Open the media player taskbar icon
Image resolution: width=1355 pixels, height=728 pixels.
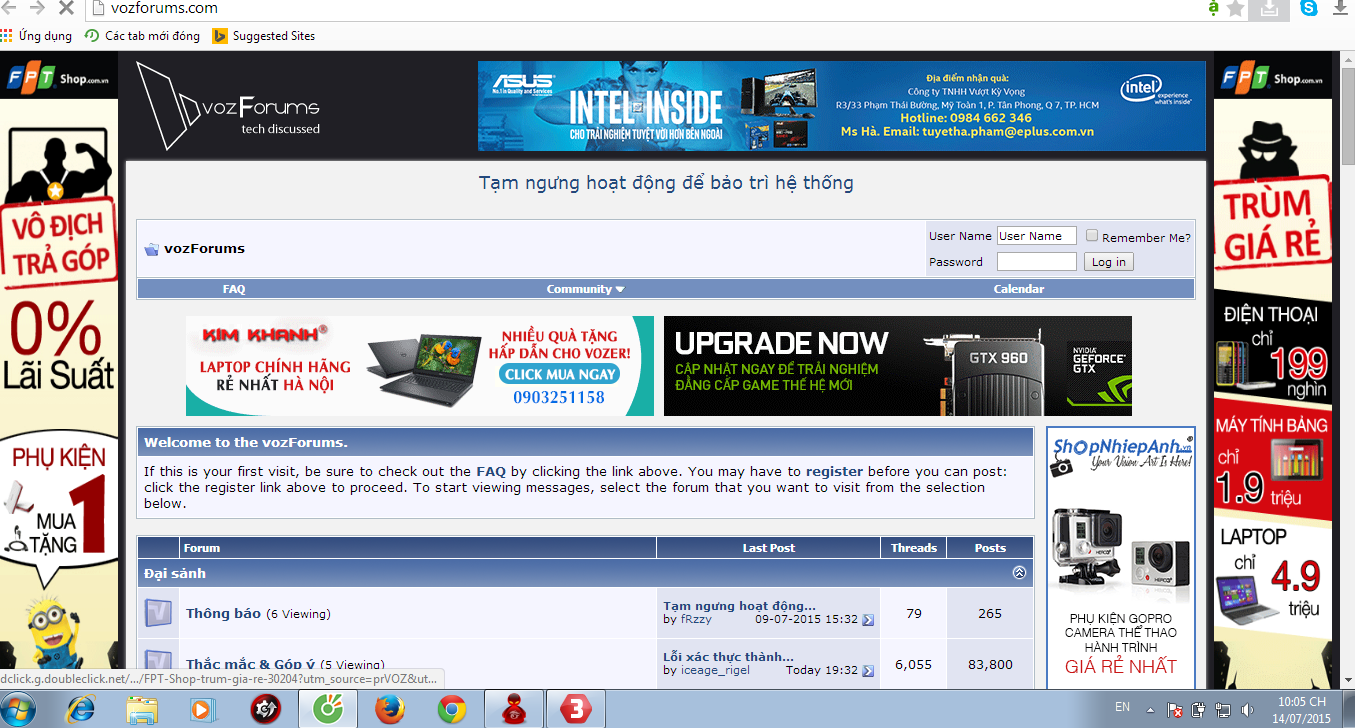[x=203, y=709]
